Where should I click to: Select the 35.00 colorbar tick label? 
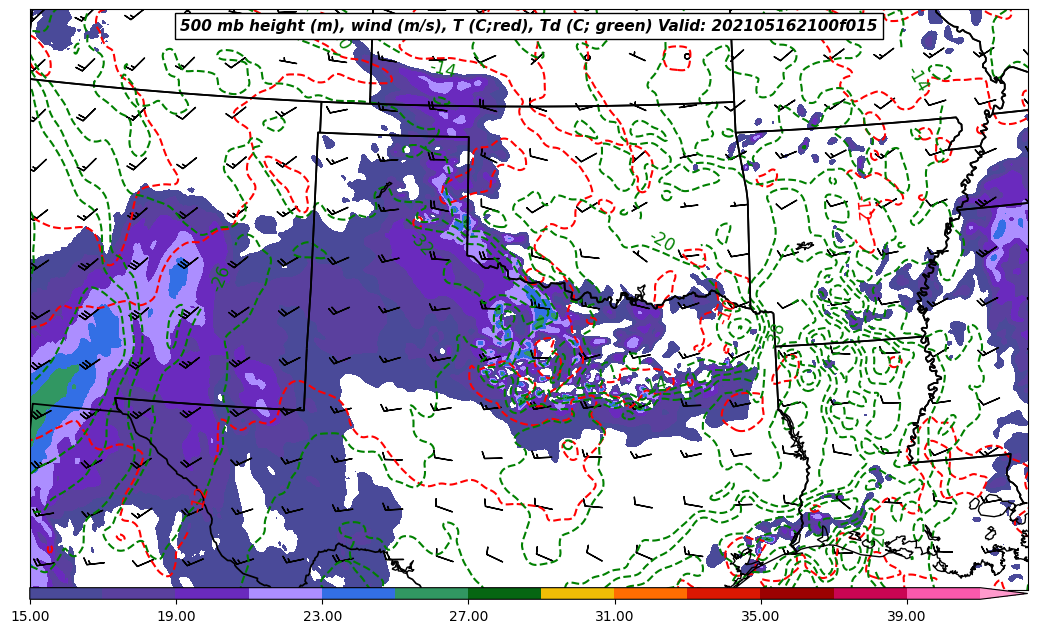tap(760, 616)
